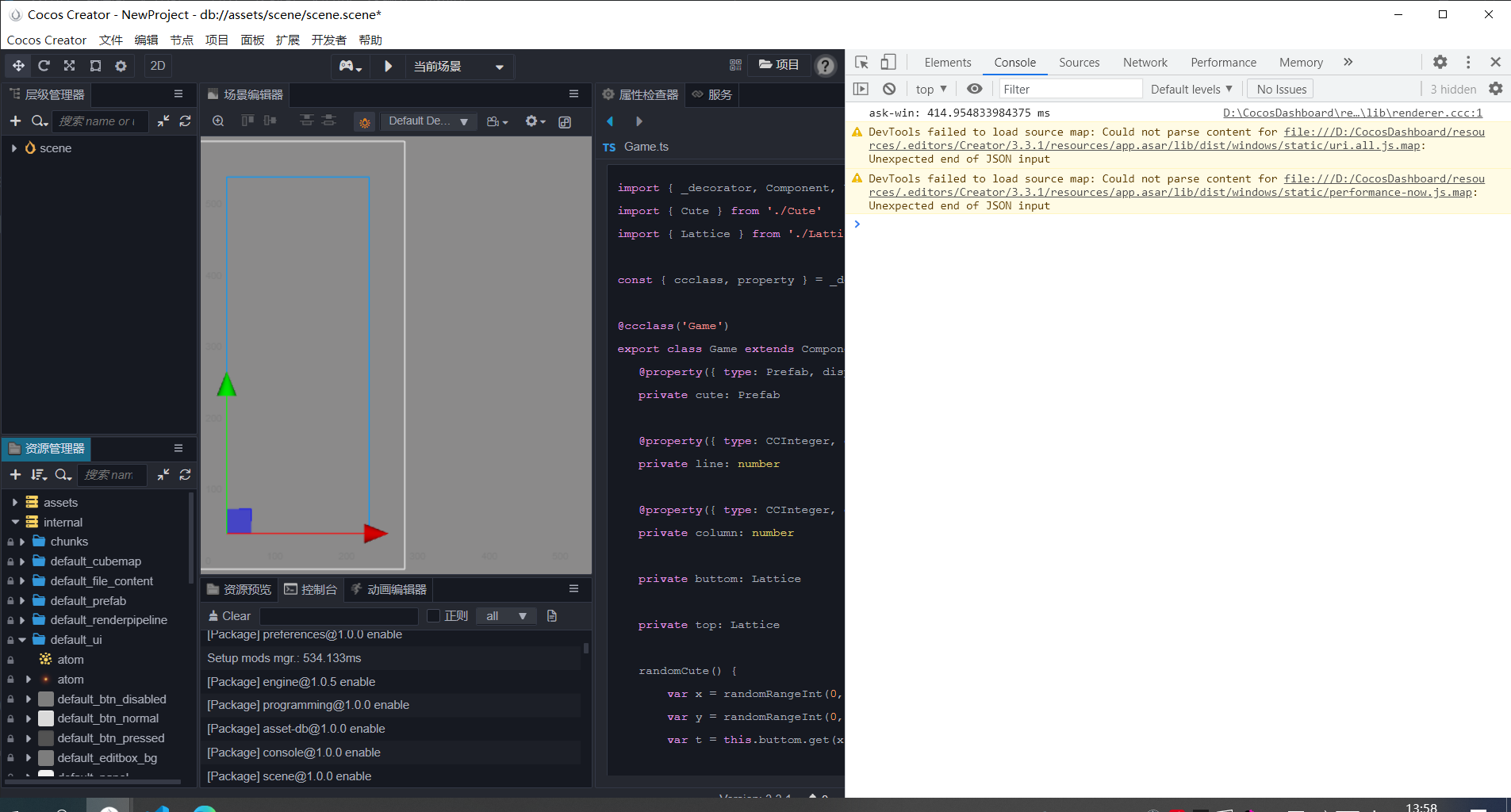Open the asset sort options

click(39, 474)
